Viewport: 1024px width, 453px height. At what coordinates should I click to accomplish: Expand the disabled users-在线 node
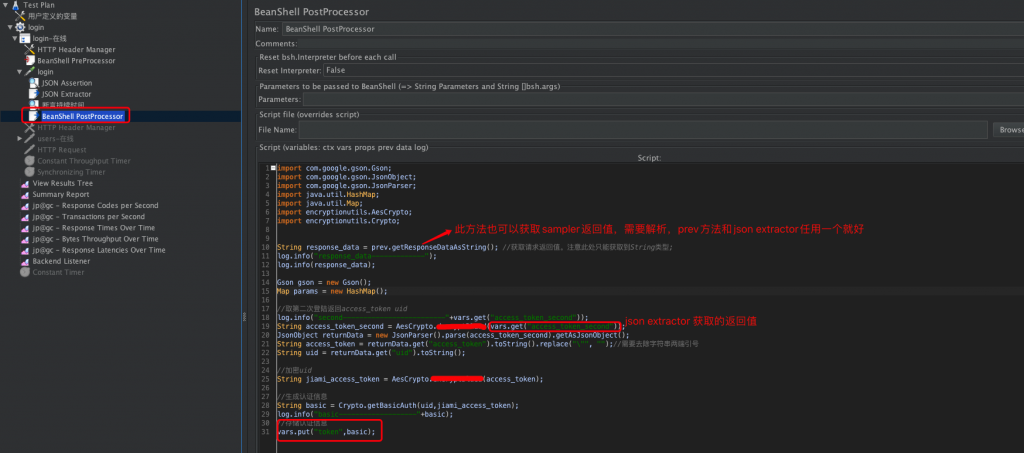(x=20, y=139)
